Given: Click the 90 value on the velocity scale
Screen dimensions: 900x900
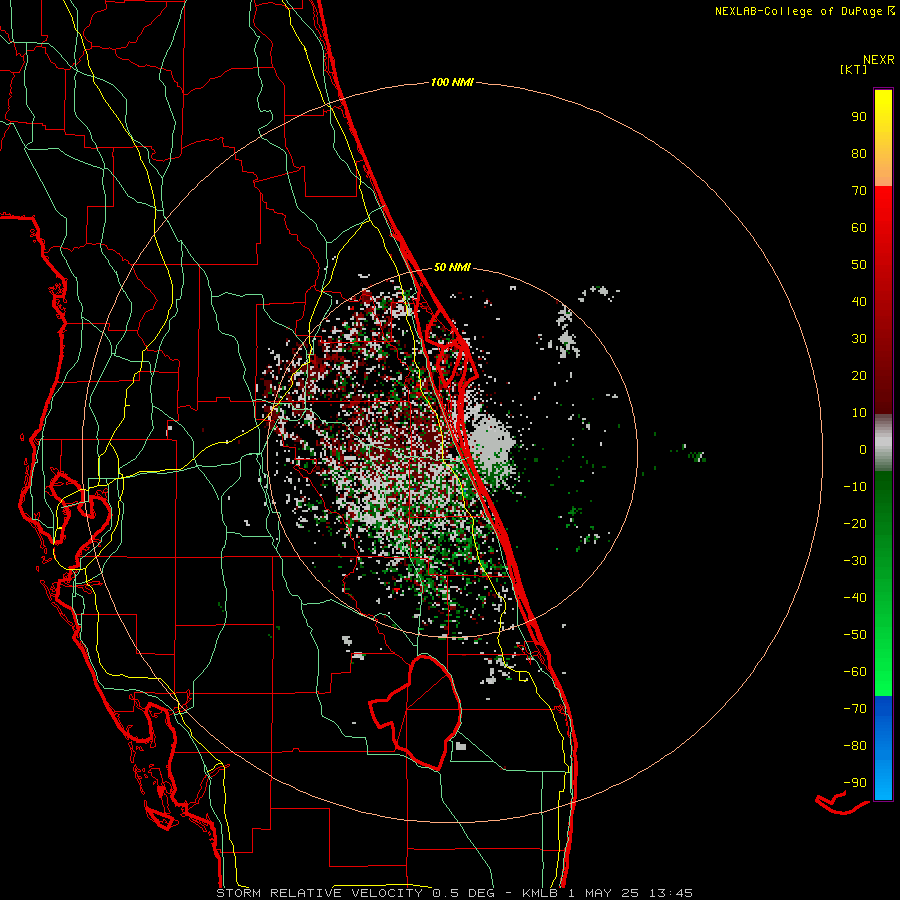Looking at the screenshot, I should pos(859,117).
